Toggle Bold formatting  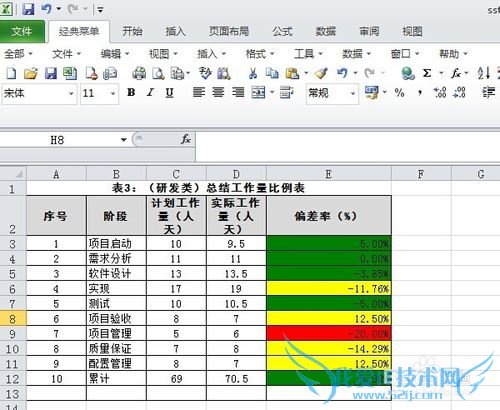pyautogui.click(x=131, y=92)
